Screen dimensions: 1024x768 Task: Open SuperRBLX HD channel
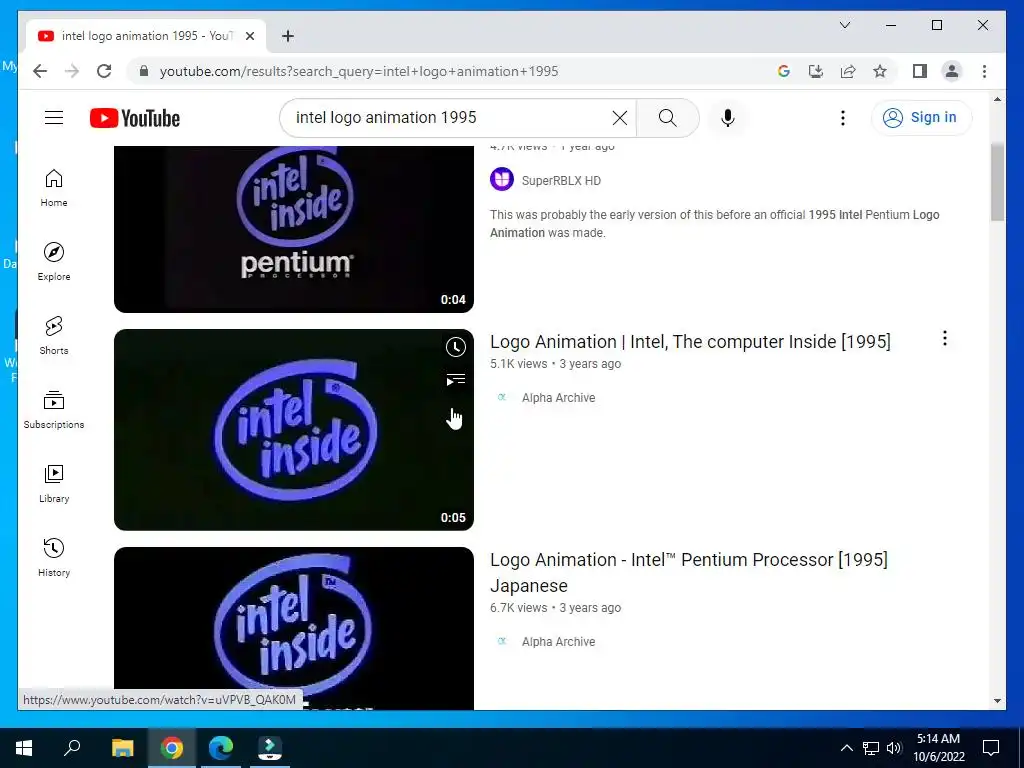pos(561,181)
